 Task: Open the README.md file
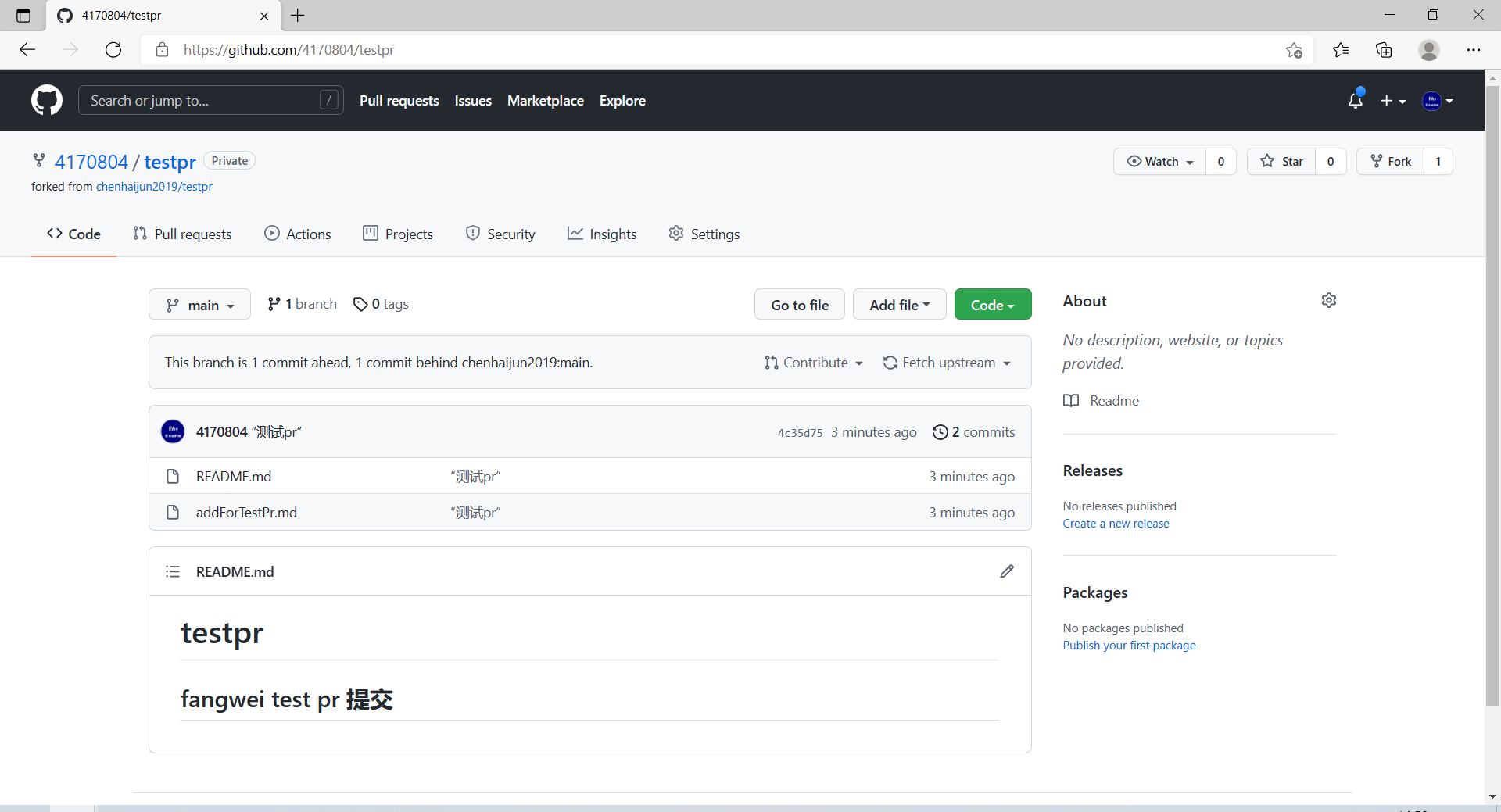pyautogui.click(x=234, y=476)
